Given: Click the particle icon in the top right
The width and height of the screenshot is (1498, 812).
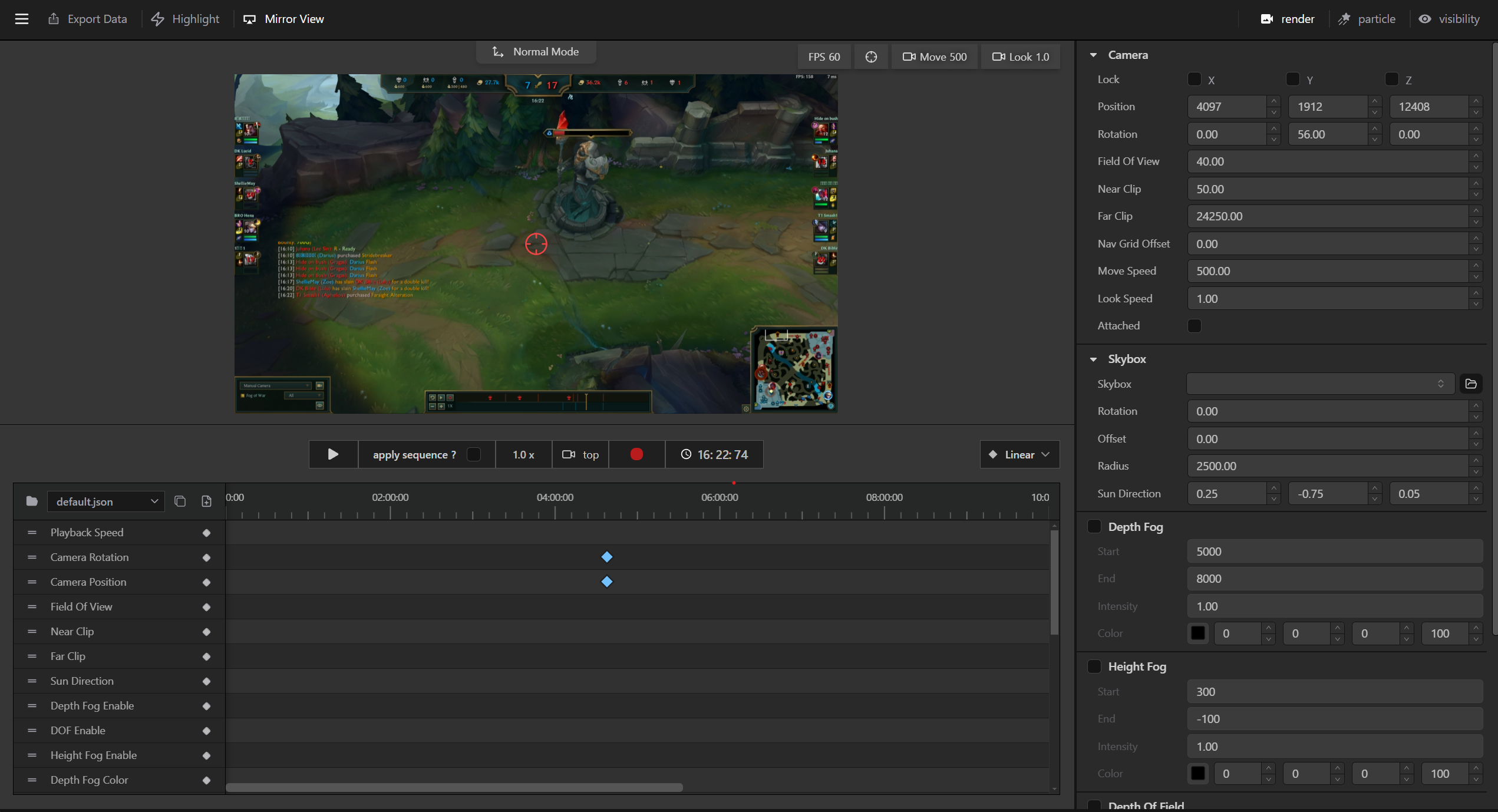Looking at the screenshot, I should pos(1344,19).
